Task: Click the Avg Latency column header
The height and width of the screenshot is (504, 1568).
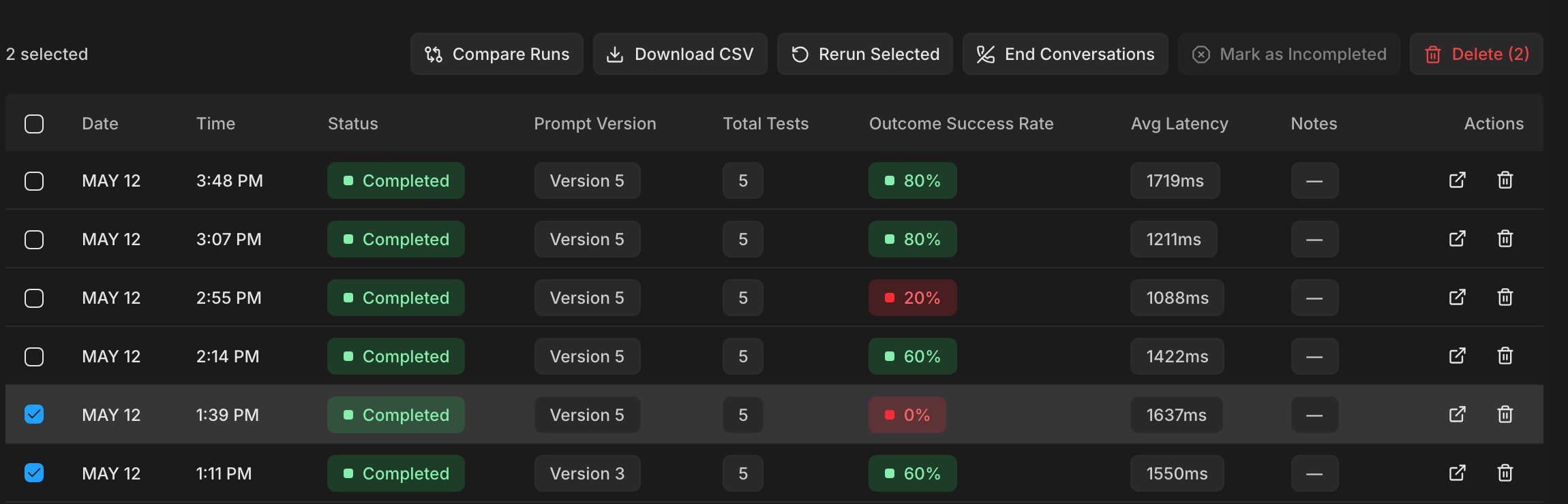Action: (x=1179, y=123)
